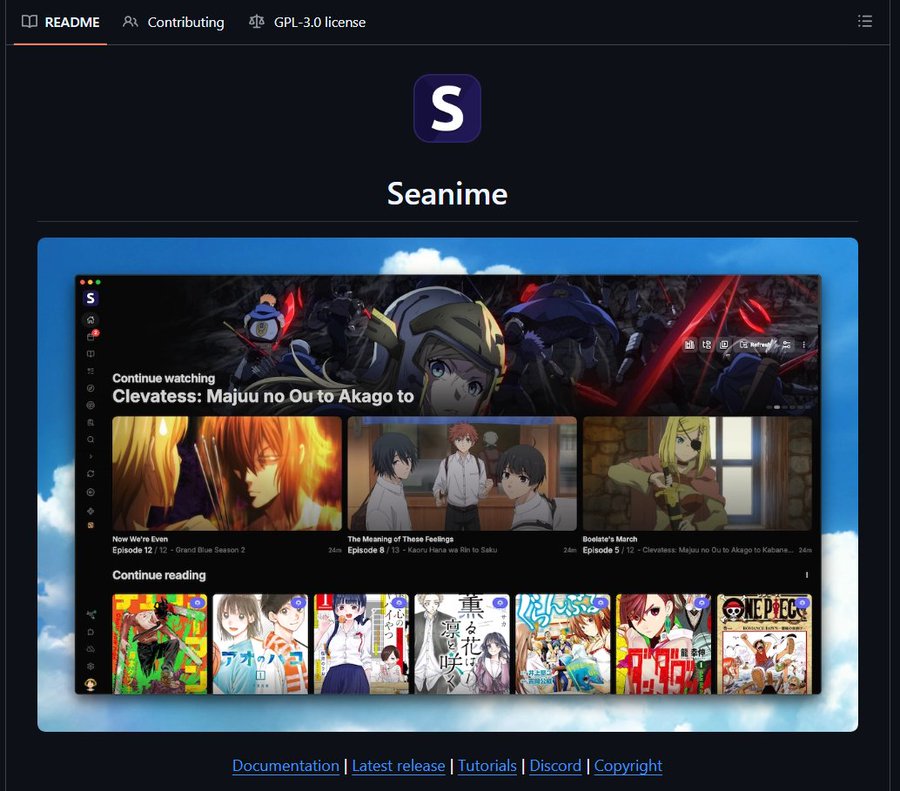Image resolution: width=900 pixels, height=791 pixels.
Task: Open the Chainsaw Man manga cover
Action: pyautogui.click(x=160, y=644)
